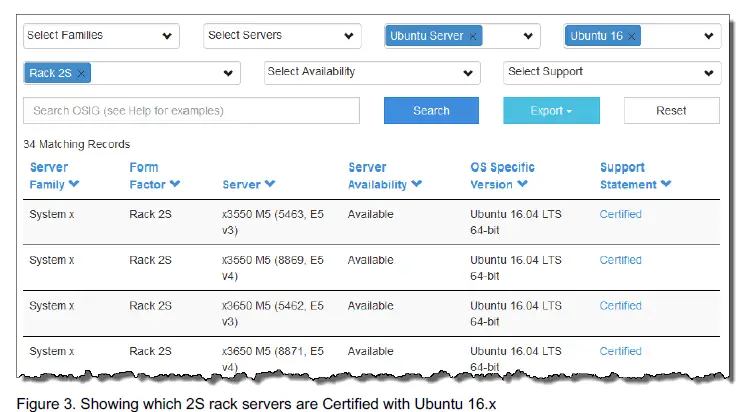Sort by Server Family column header

click(x=54, y=176)
